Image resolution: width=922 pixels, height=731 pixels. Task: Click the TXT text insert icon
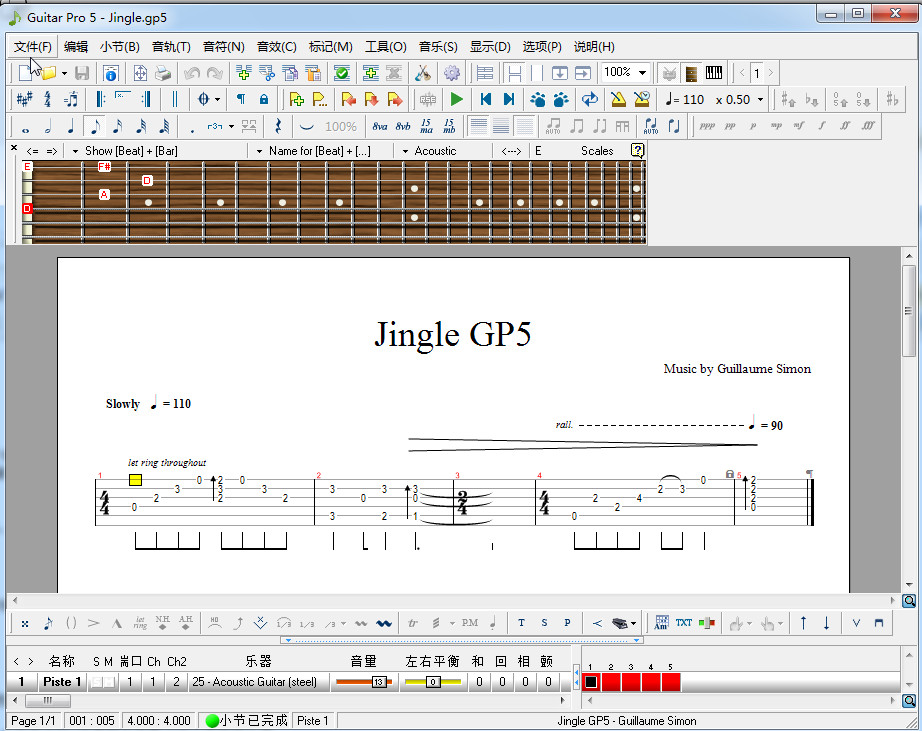click(683, 623)
